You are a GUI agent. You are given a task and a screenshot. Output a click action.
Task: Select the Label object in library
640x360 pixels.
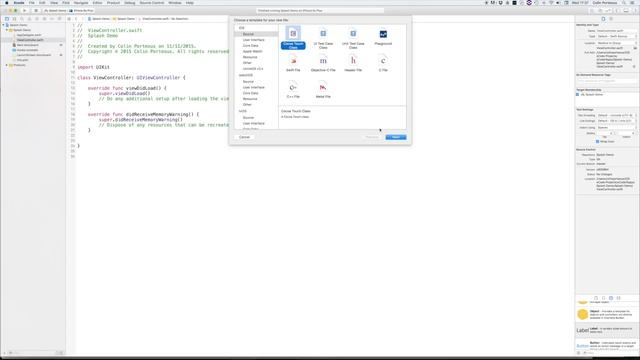pos(607,330)
